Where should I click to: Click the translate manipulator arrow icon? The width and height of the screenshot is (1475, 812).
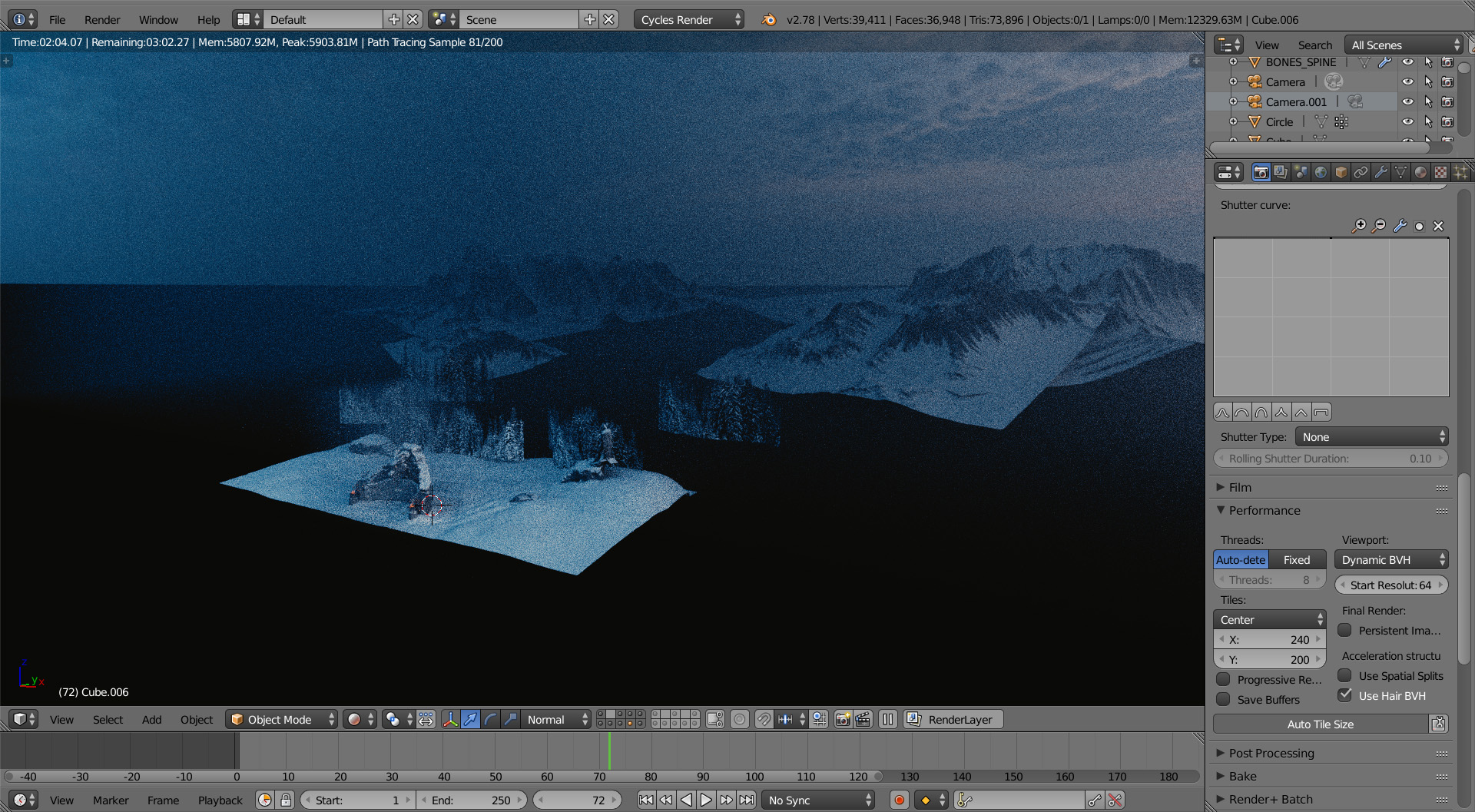click(470, 719)
